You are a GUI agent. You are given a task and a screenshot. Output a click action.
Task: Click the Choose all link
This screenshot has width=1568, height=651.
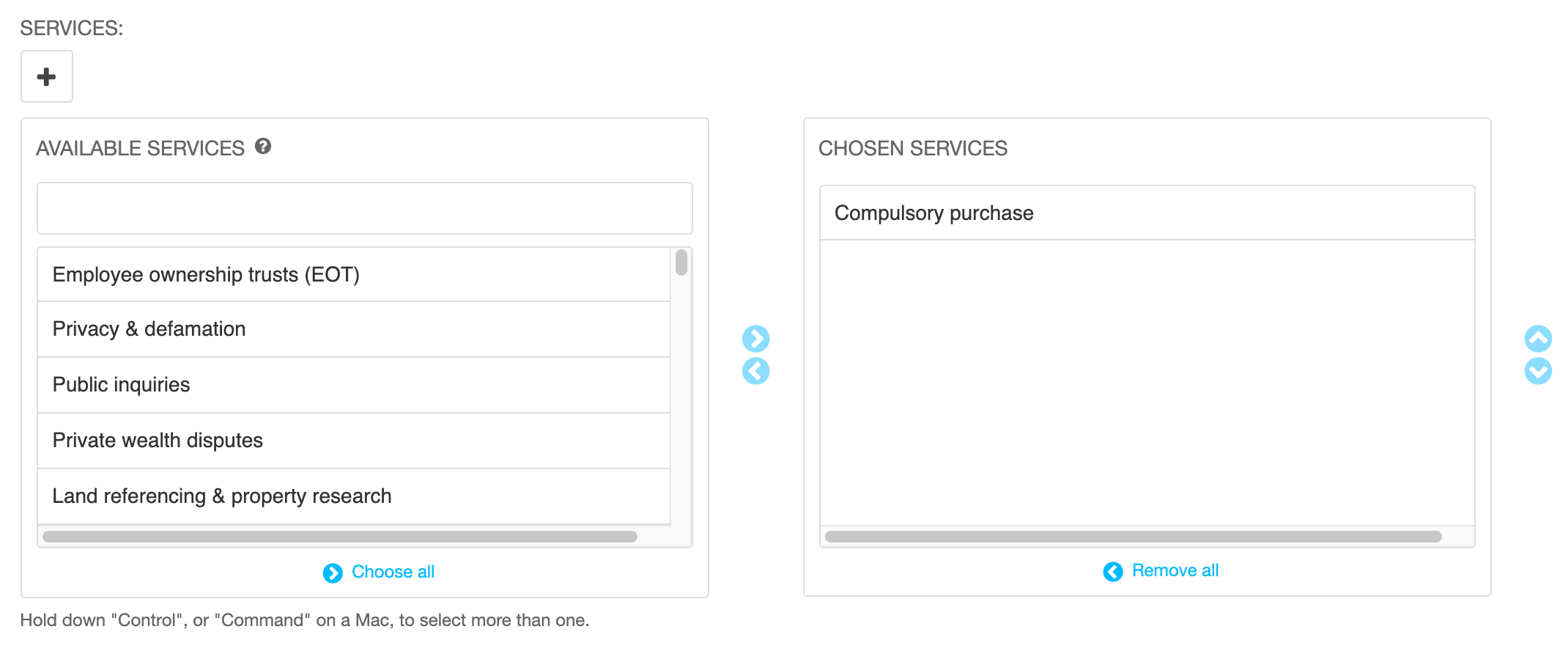point(393,572)
